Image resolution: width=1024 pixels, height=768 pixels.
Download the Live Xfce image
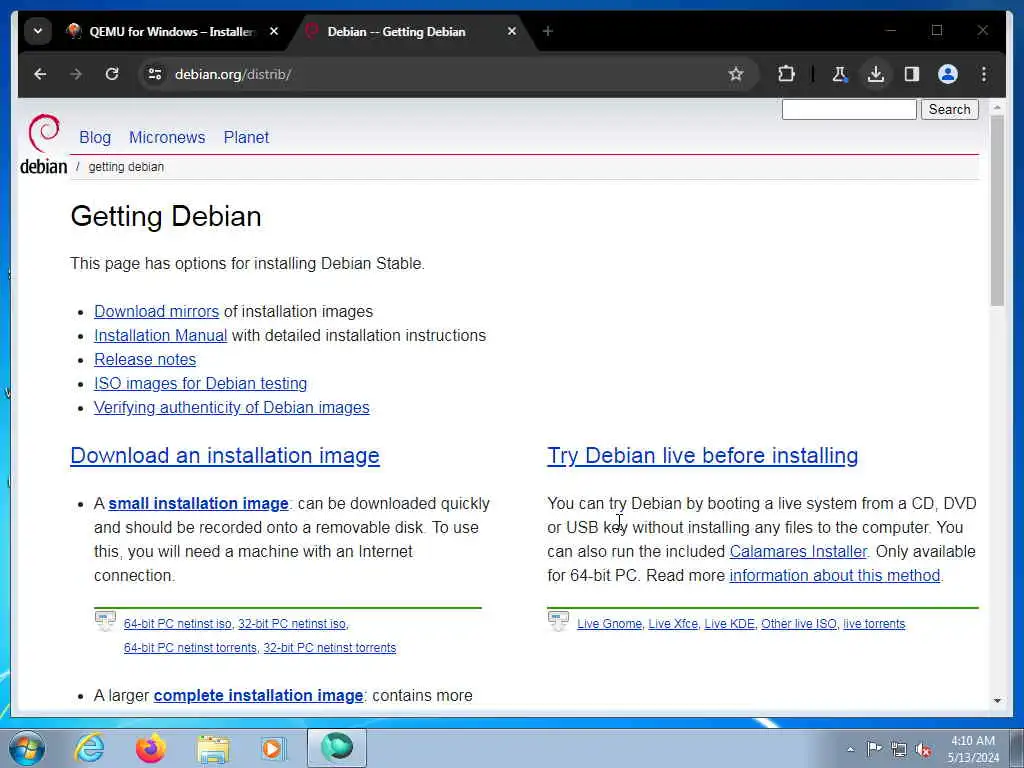coord(673,624)
